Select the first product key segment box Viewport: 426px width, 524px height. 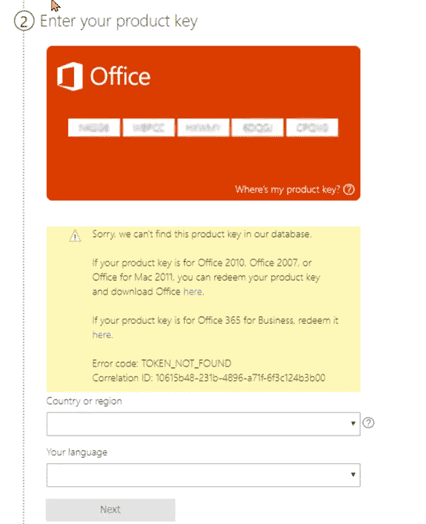click(x=94, y=128)
